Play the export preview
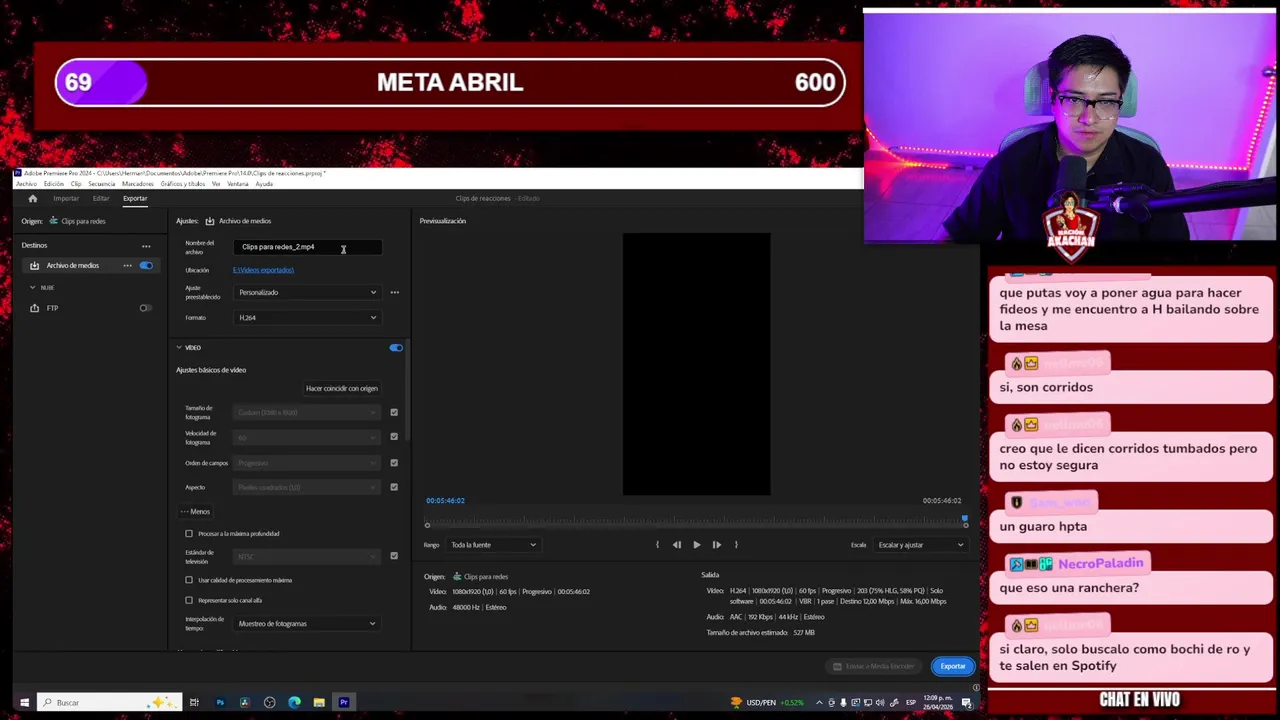 click(697, 545)
